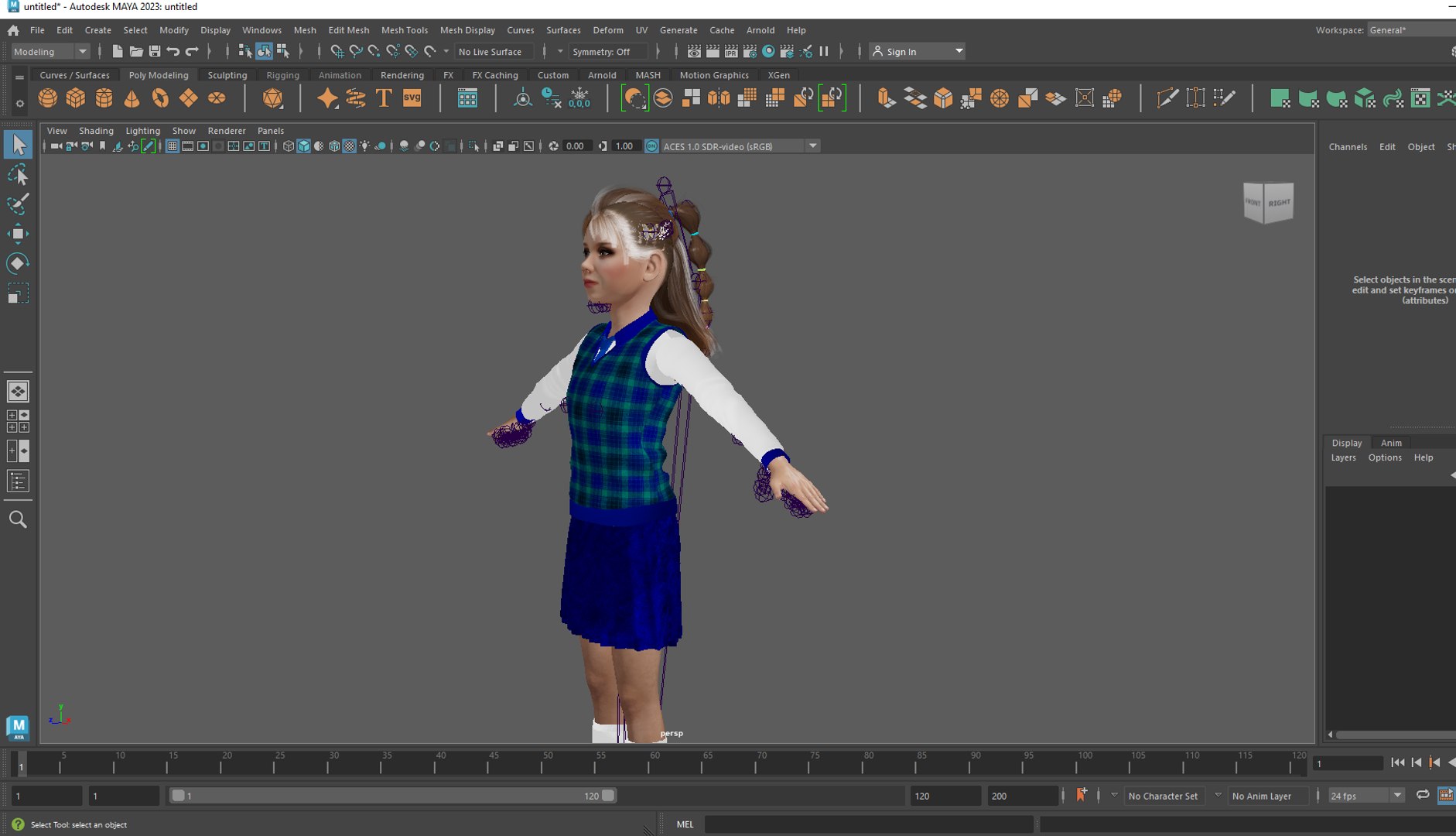This screenshot has width=1456, height=836.
Task: Toggle playback loop mode
Action: click(x=1423, y=795)
